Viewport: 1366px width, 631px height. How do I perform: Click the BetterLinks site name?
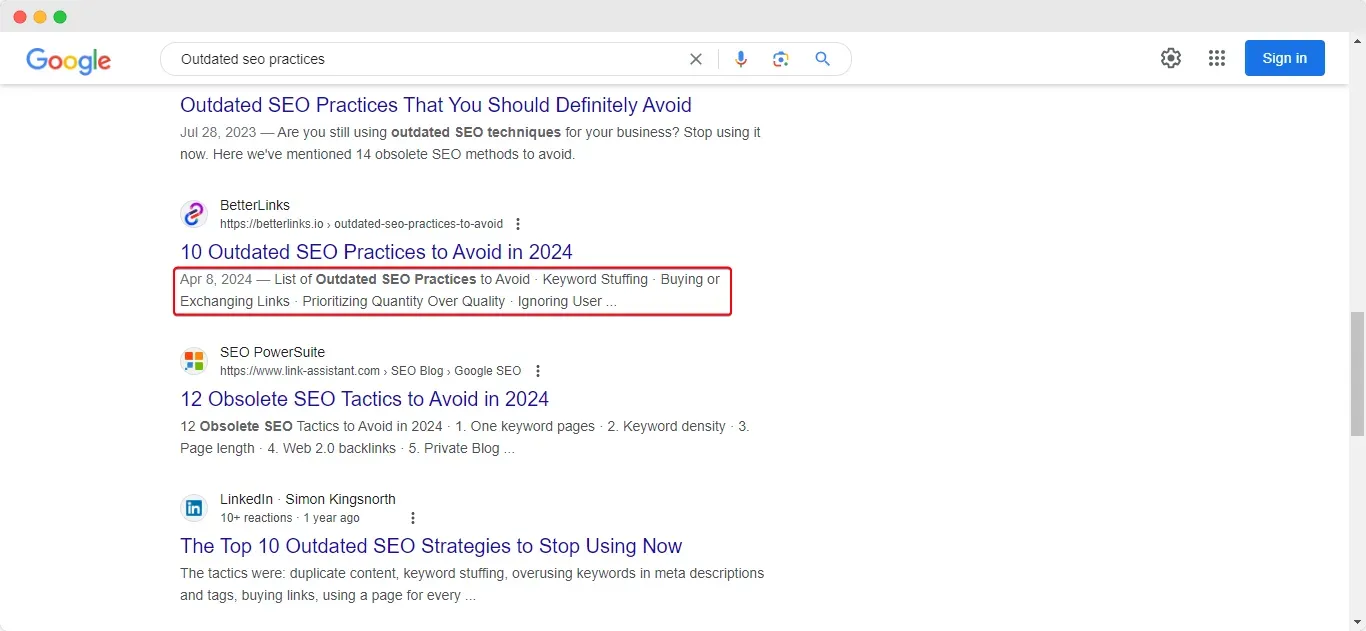point(255,205)
